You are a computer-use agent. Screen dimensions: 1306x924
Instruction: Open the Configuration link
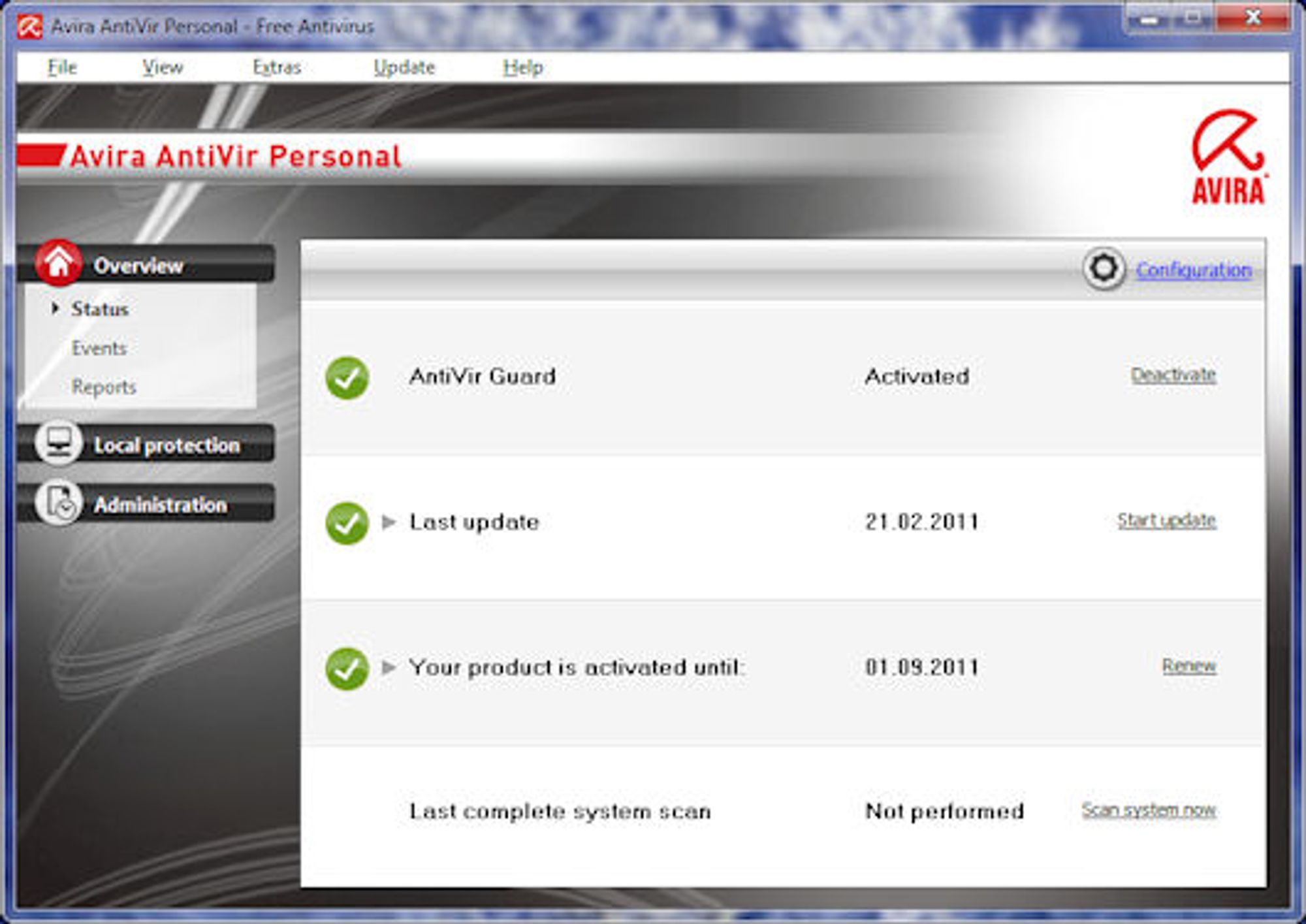pyautogui.click(x=1194, y=270)
